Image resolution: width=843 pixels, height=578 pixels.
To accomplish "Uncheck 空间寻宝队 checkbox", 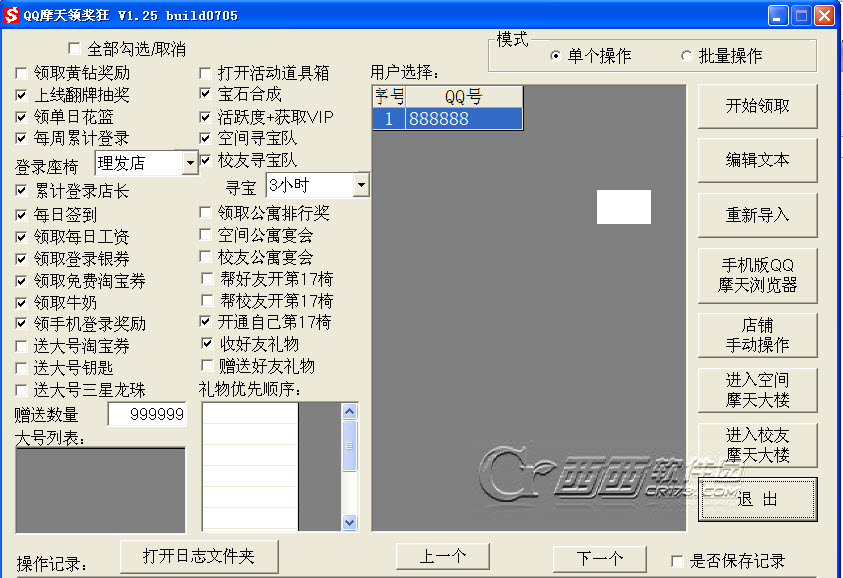I will (x=205, y=138).
